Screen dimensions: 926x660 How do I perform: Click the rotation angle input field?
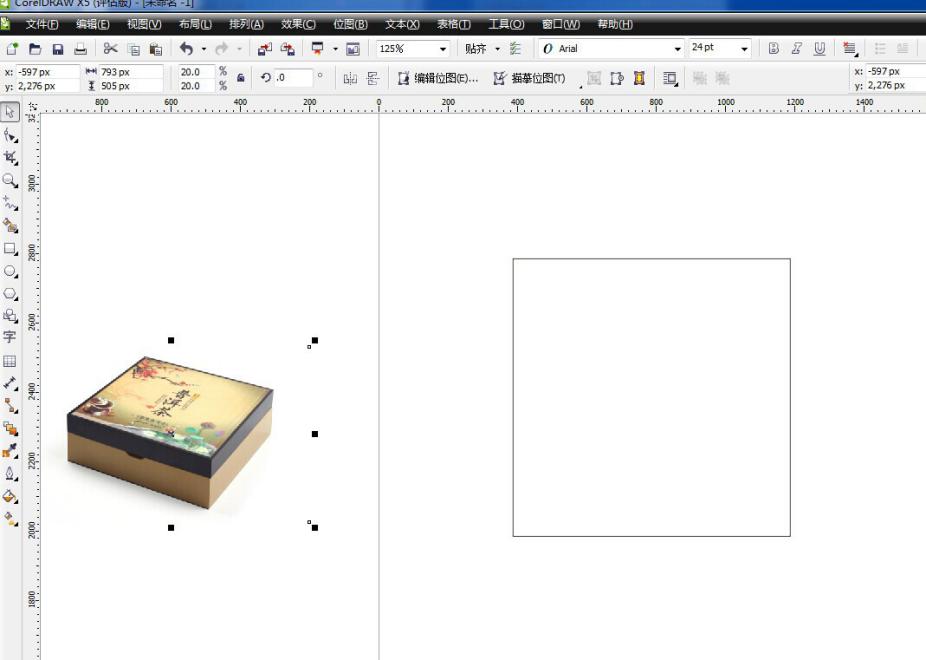[294, 78]
